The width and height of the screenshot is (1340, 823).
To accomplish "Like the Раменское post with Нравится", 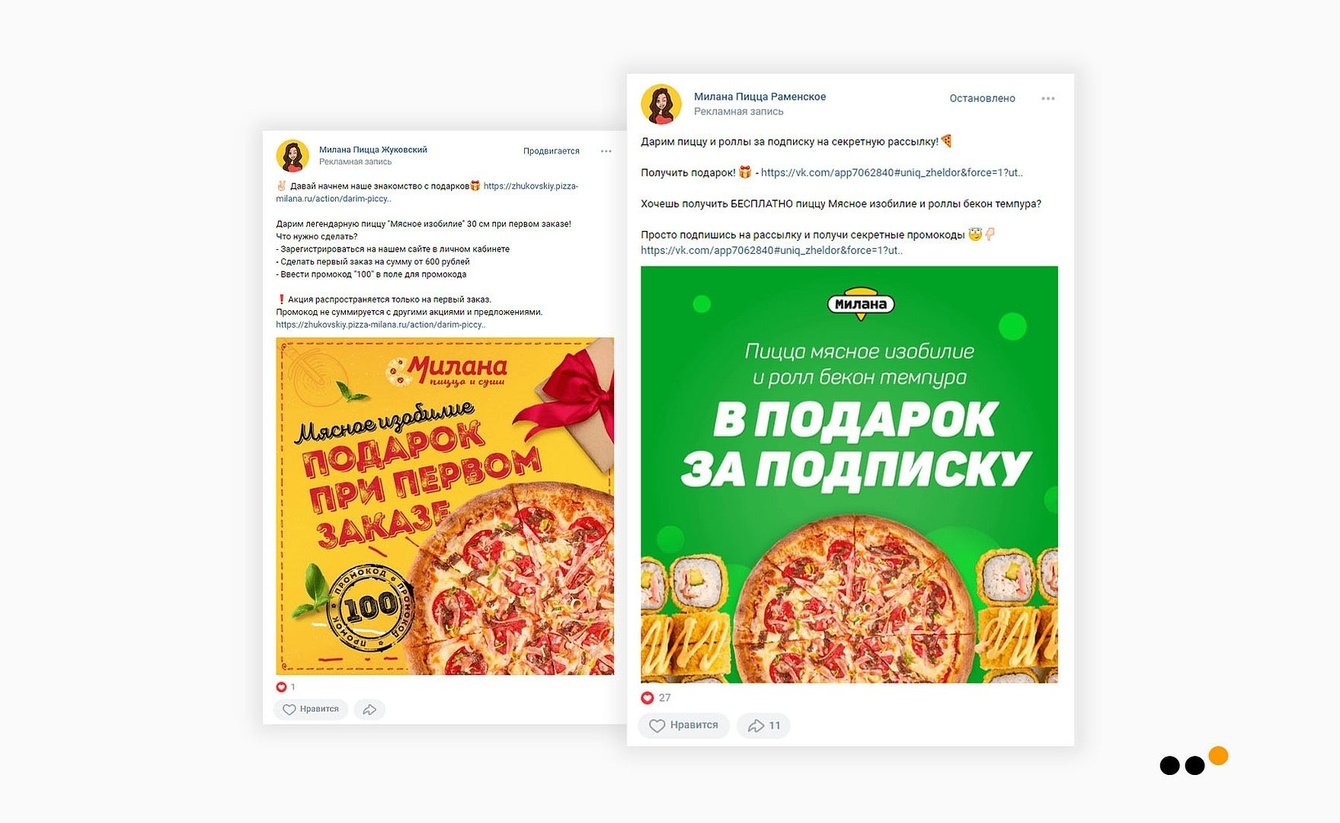I will click(x=684, y=725).
